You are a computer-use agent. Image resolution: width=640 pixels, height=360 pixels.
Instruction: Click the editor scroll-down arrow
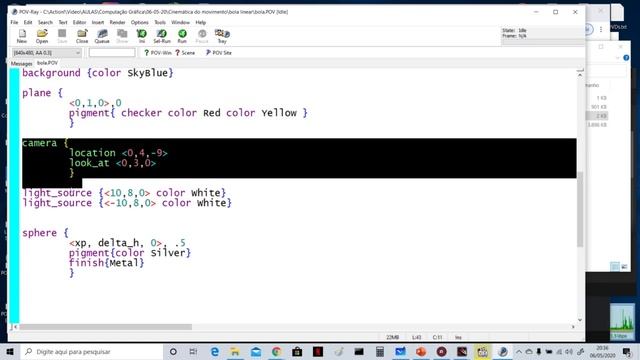[x=580, y=320]
